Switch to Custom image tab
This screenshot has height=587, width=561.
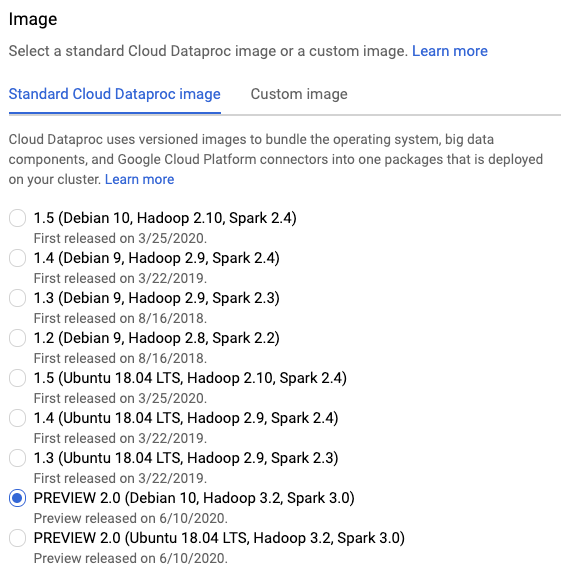(299, 94)
